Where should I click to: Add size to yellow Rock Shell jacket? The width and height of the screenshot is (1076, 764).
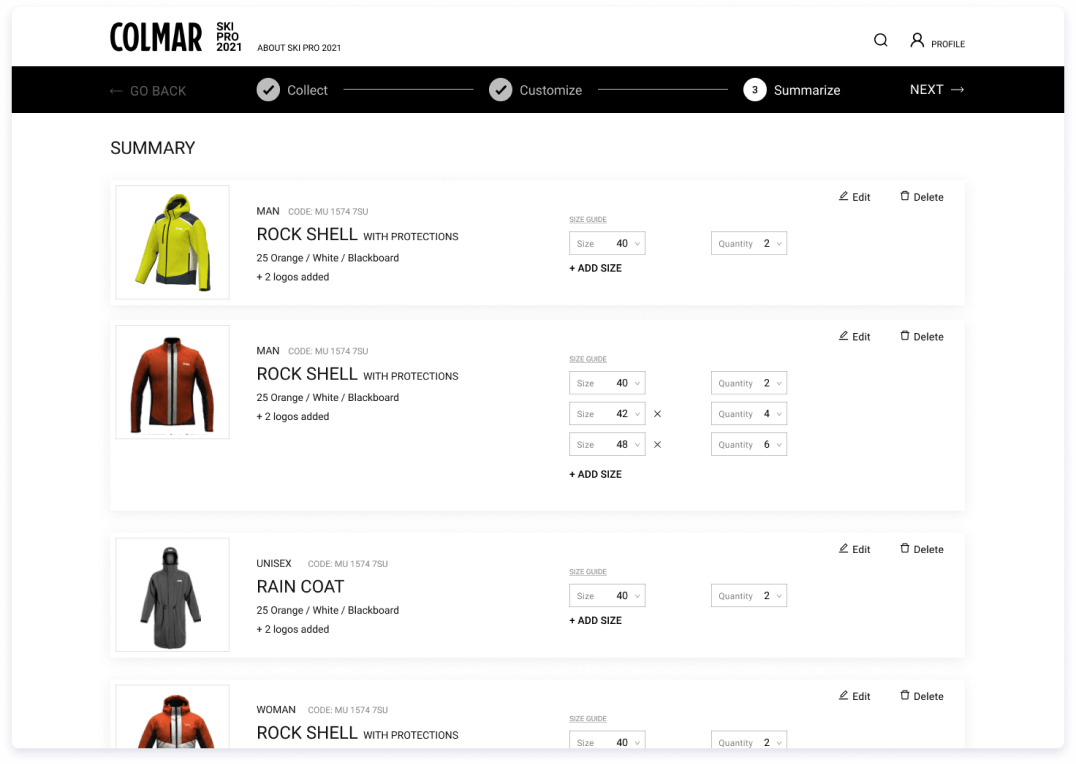596,268
